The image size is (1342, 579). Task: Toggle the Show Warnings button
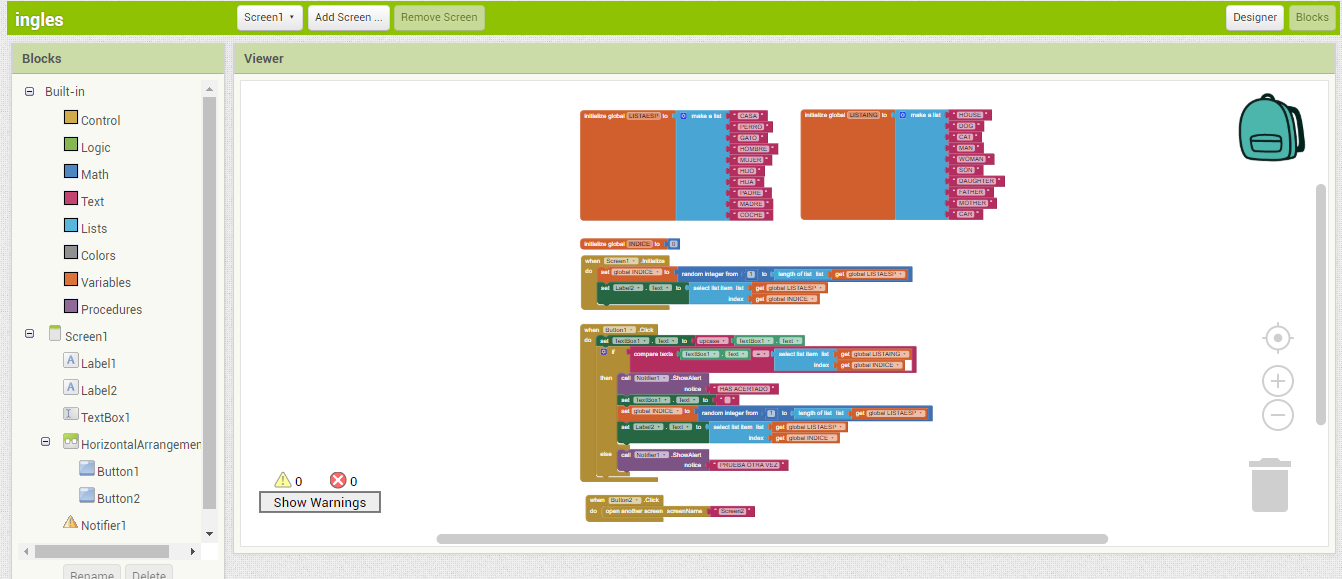click(319, 502)
